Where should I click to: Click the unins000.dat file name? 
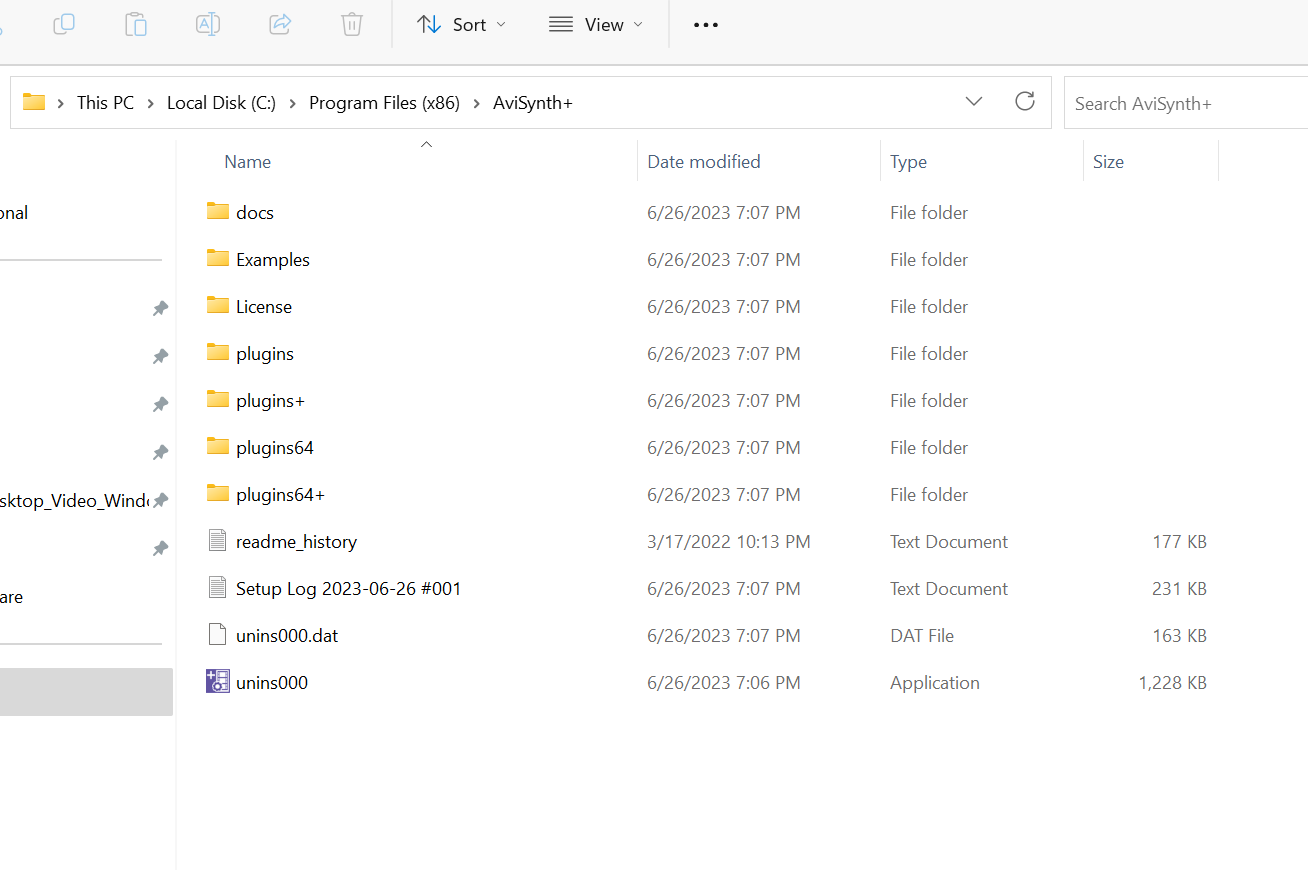(x=287, y=636)
